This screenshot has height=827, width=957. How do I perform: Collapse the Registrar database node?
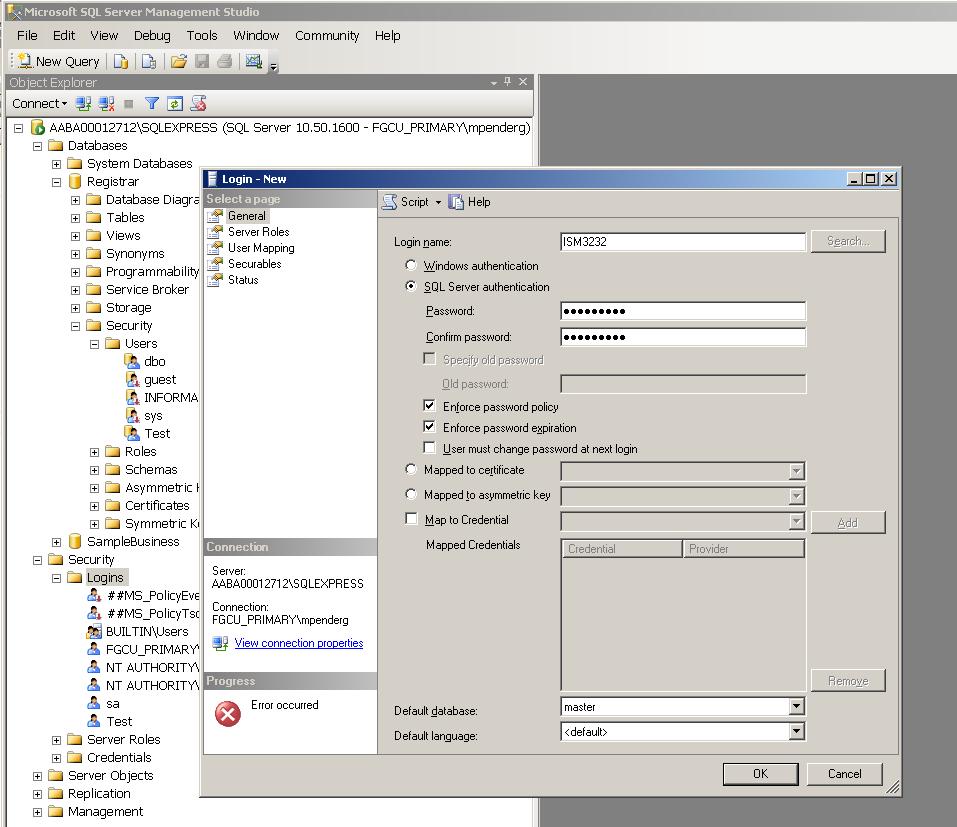(x=57, y=182)
